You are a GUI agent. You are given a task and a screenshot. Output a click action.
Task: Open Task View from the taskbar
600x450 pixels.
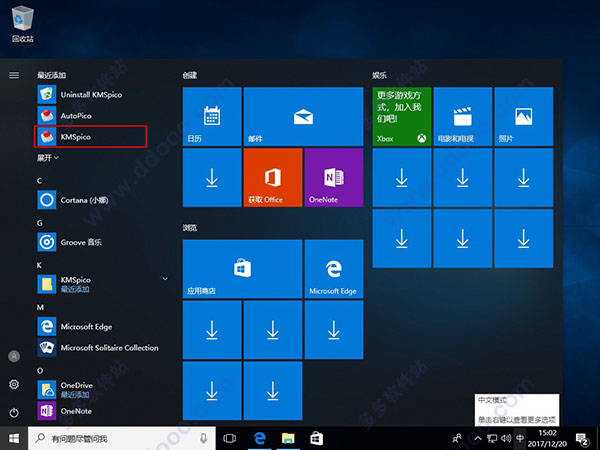coord(230,439)
